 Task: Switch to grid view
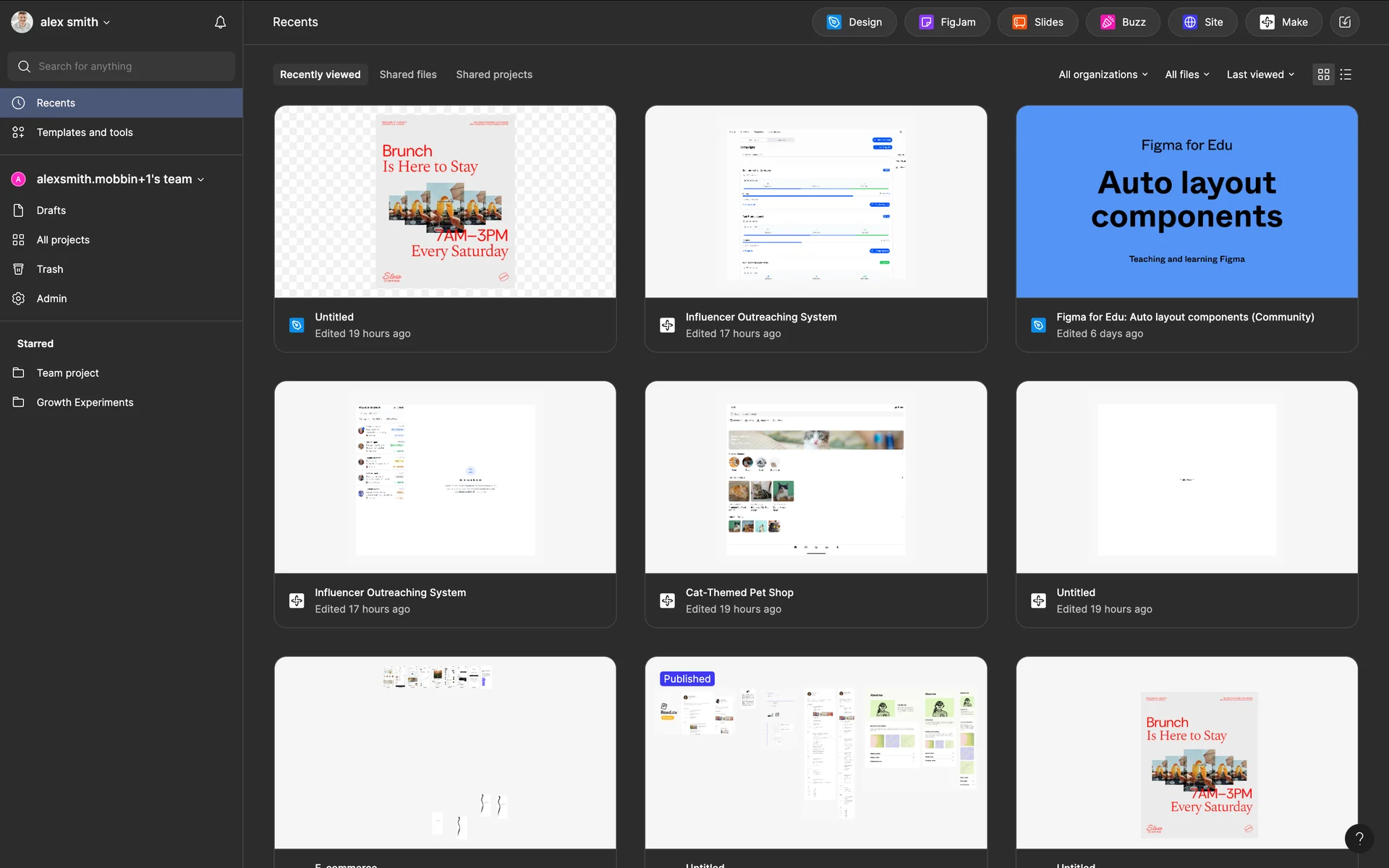[1323, 75]
